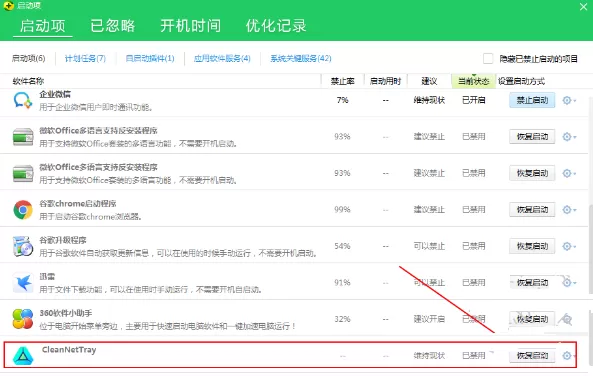Click the CleanNetTray triangle icon
This screenshot has width=593, height=376.
tap(23, 356)
